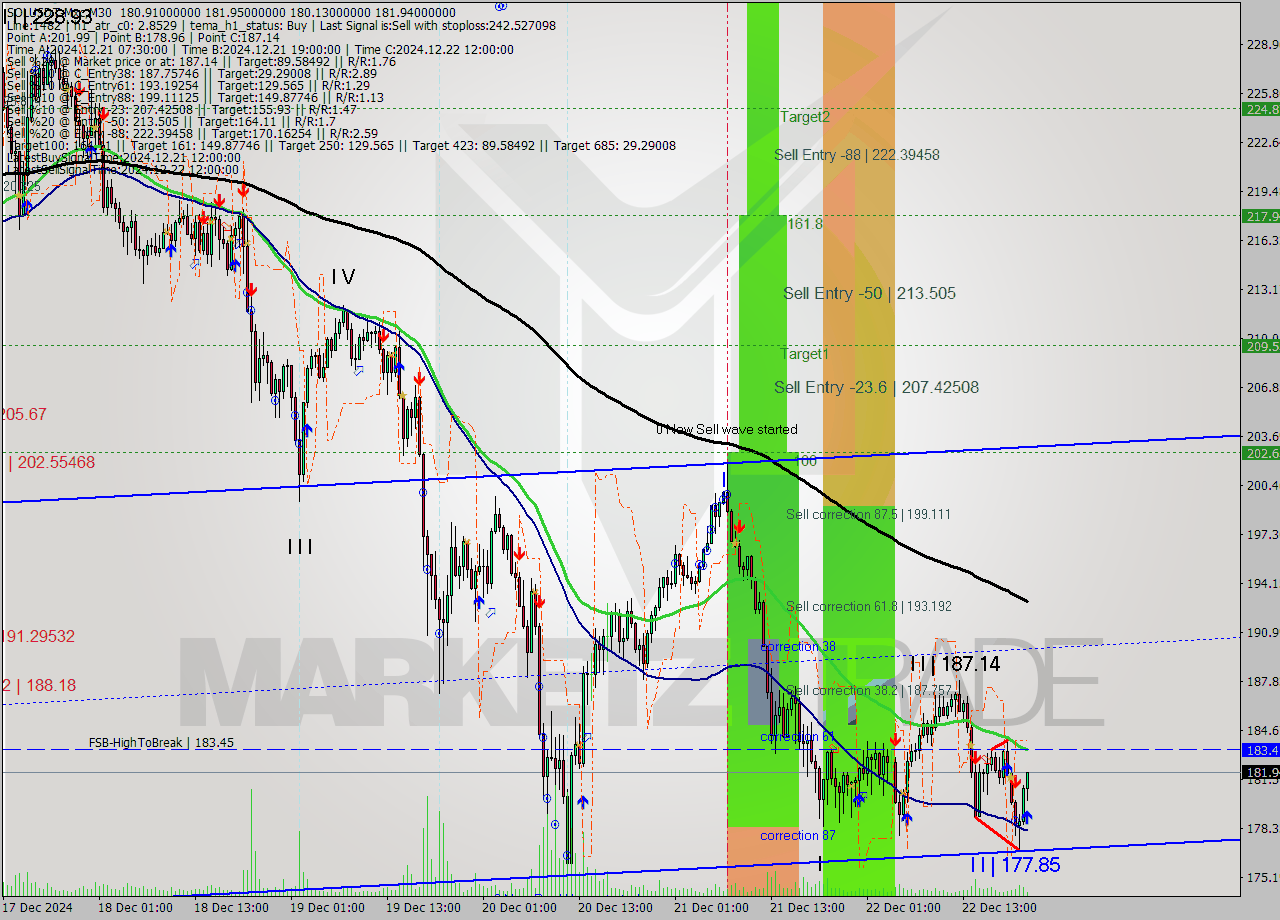Click the '161.8' Fibonacci level label
This screenshot has width=1280, height=920.
coord(805,224)
